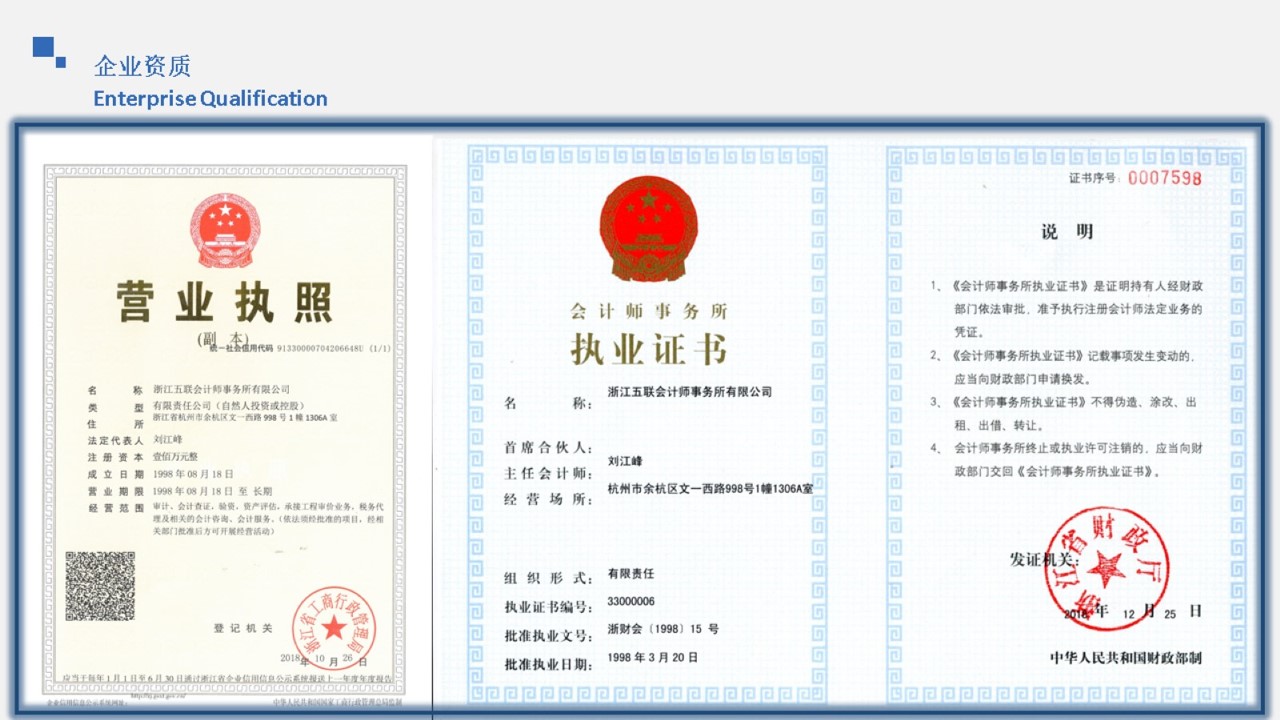Click the QR code on the business license
The height and width of the screenshot is (720, 1280).
[100, 586]
